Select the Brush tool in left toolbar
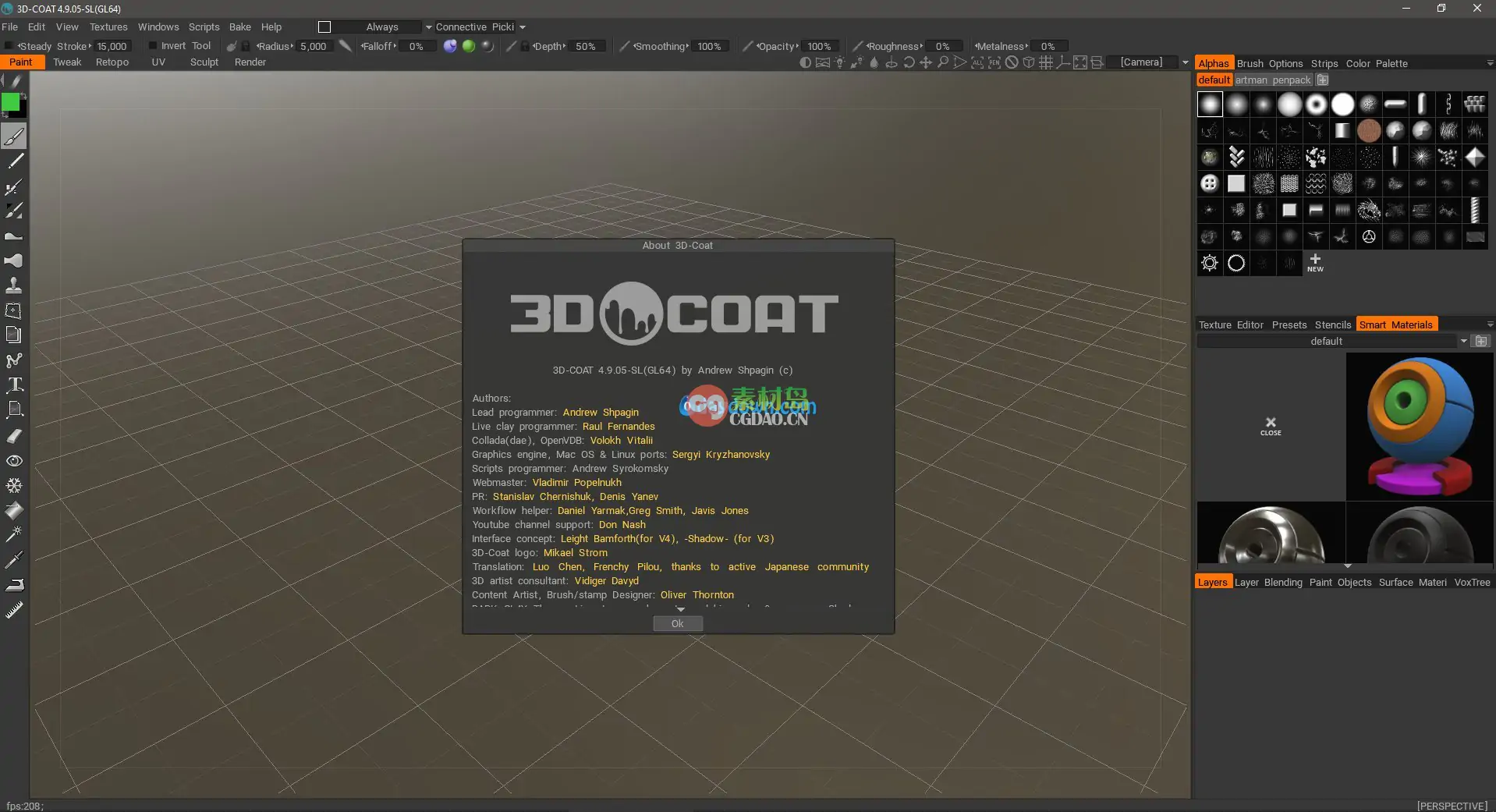This screenshot has height=812, width=1496. coord(14,137)
